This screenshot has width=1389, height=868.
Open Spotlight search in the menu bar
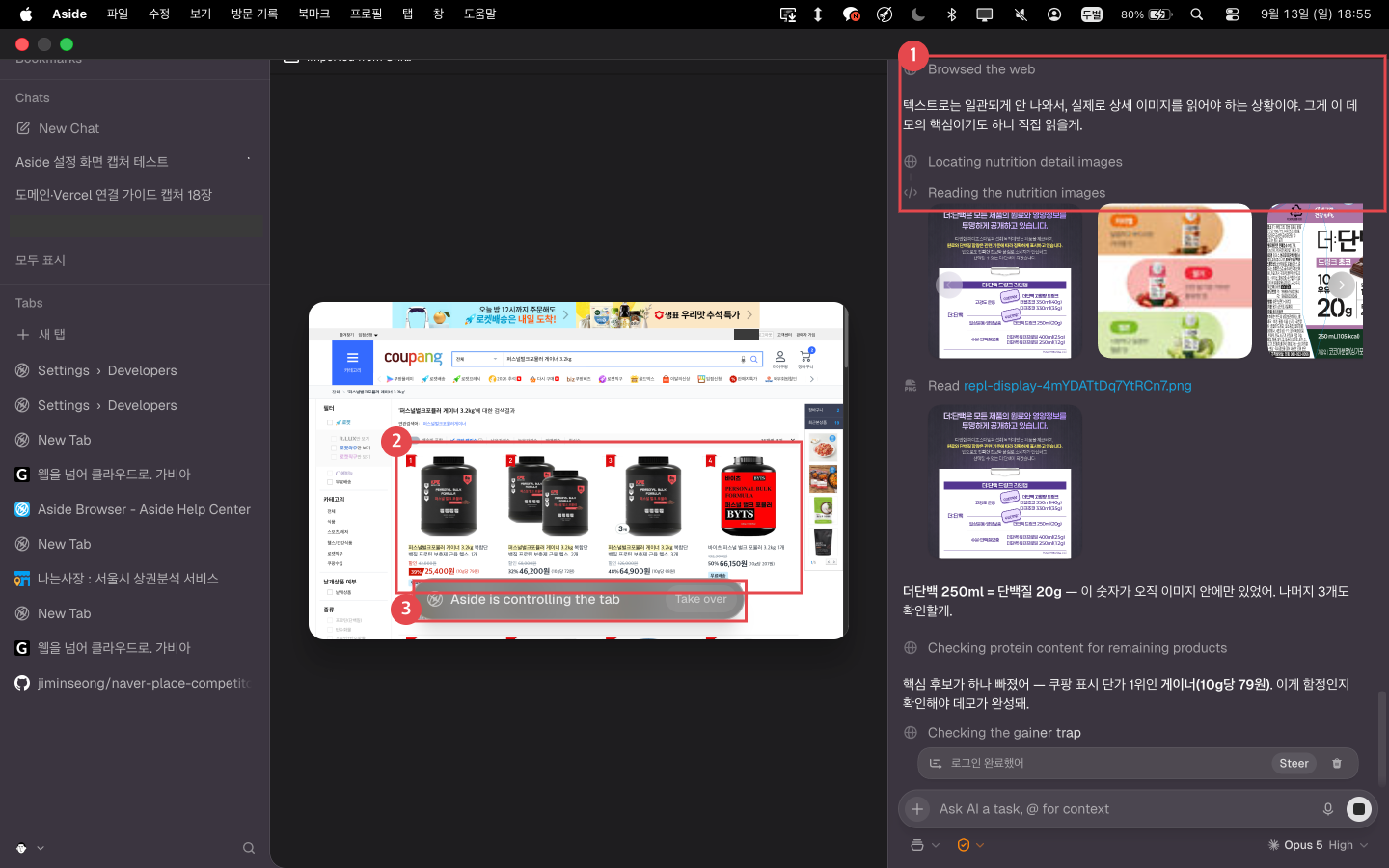[x=1197, y=14]
